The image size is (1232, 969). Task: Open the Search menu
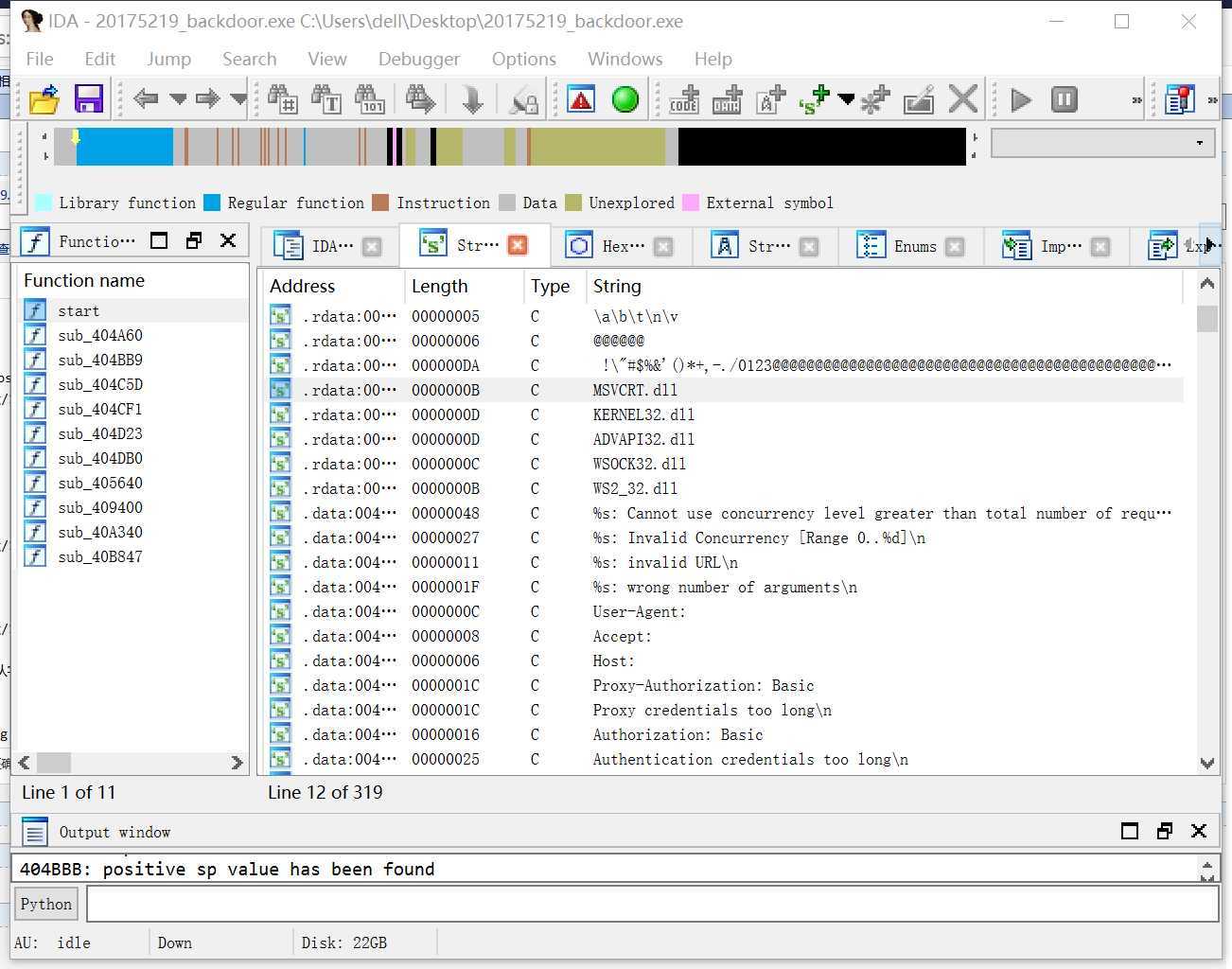[x=249, y=59]
